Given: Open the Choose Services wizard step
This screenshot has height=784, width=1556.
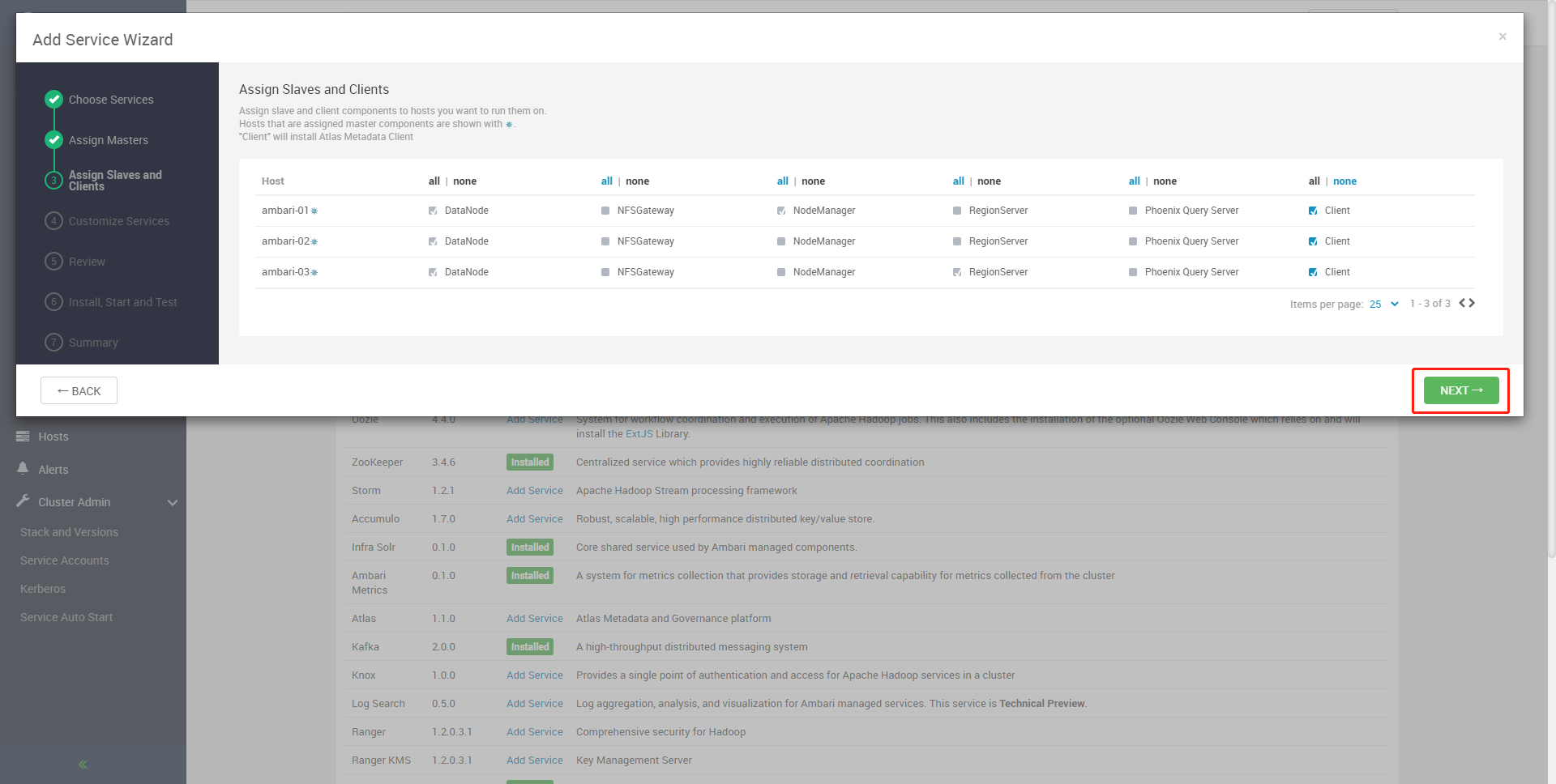Looking at the screenshot, I should click(x=111, y=100).
